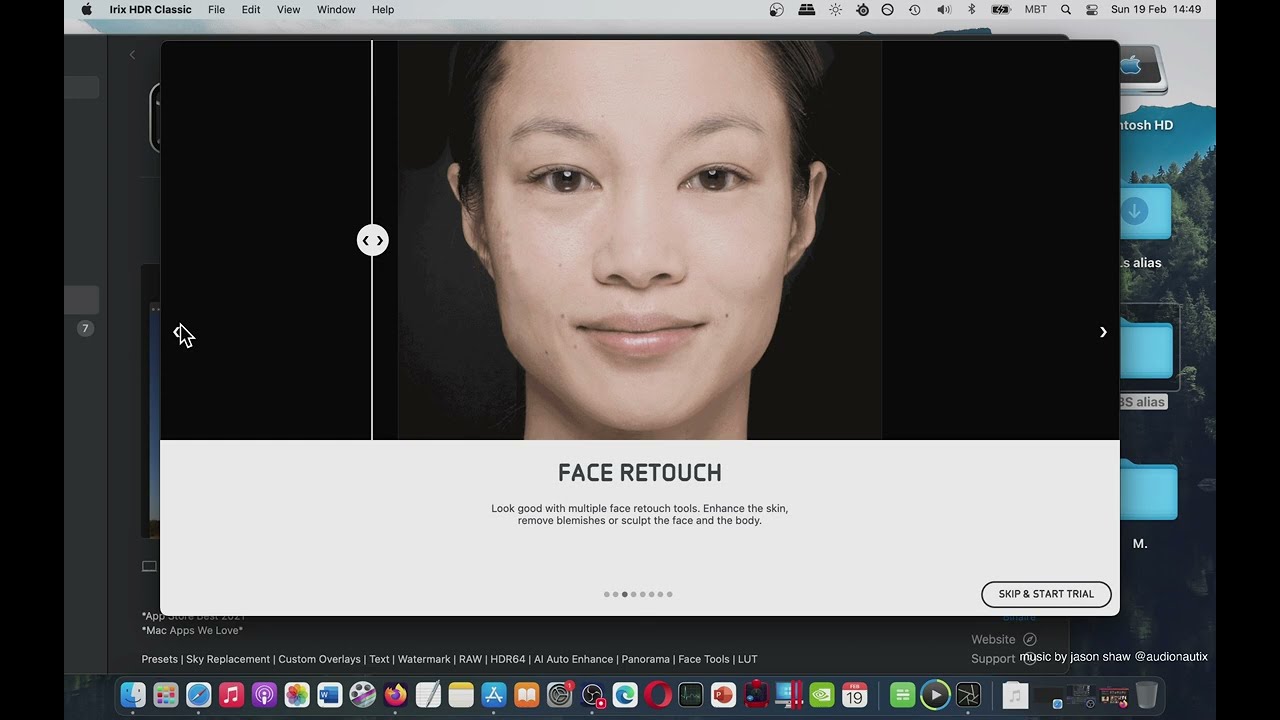Open the Apple menu
Screen dimensions: 1280x720
tap(86, 10)
